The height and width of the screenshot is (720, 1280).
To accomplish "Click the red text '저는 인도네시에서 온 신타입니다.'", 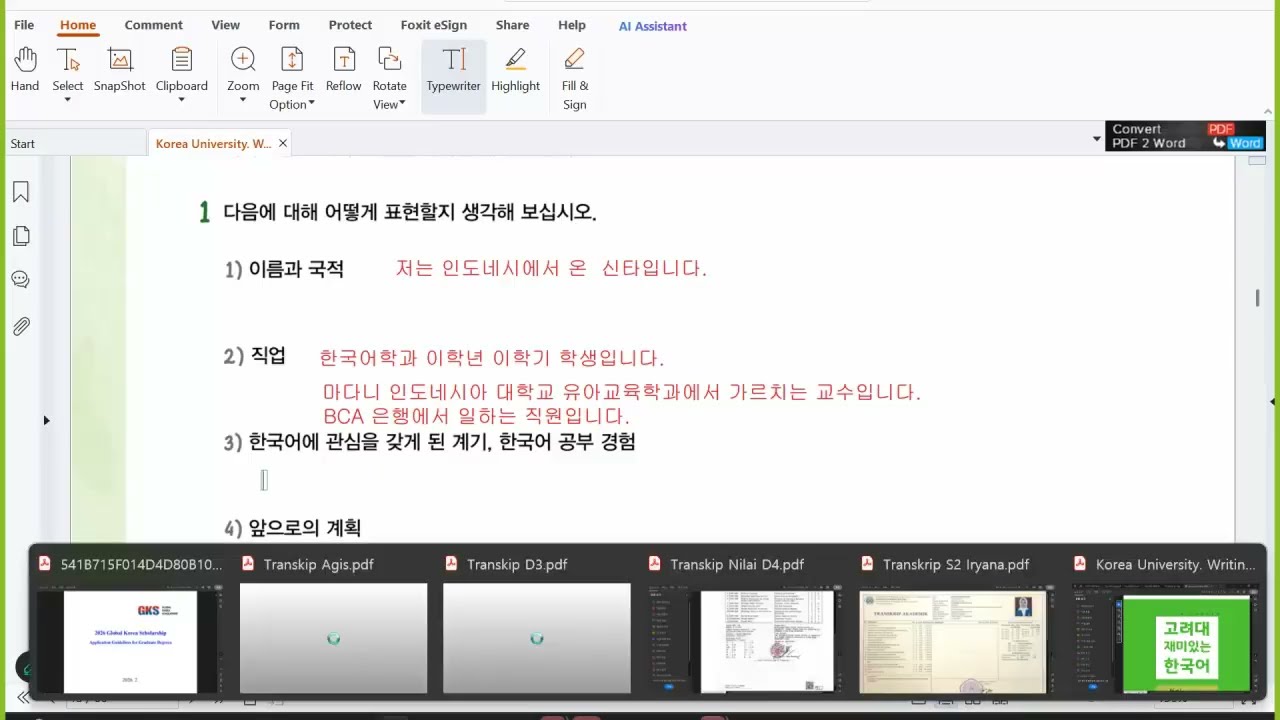I will coord(551,268).
